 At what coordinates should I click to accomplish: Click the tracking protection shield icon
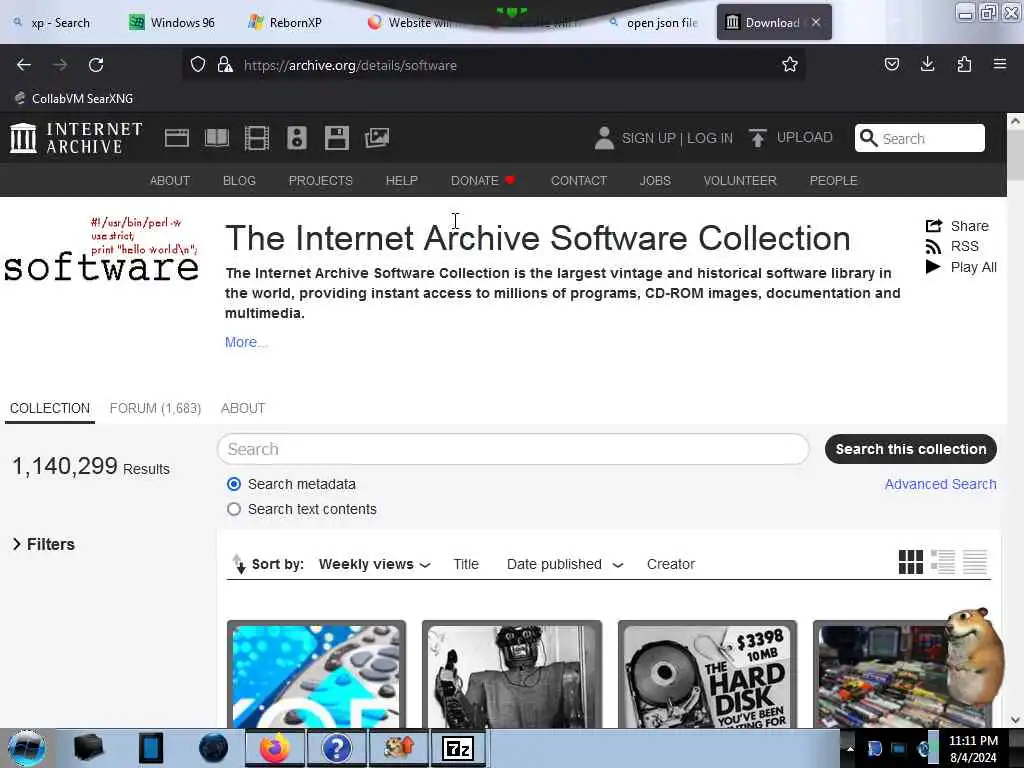(x=198, y=65)
